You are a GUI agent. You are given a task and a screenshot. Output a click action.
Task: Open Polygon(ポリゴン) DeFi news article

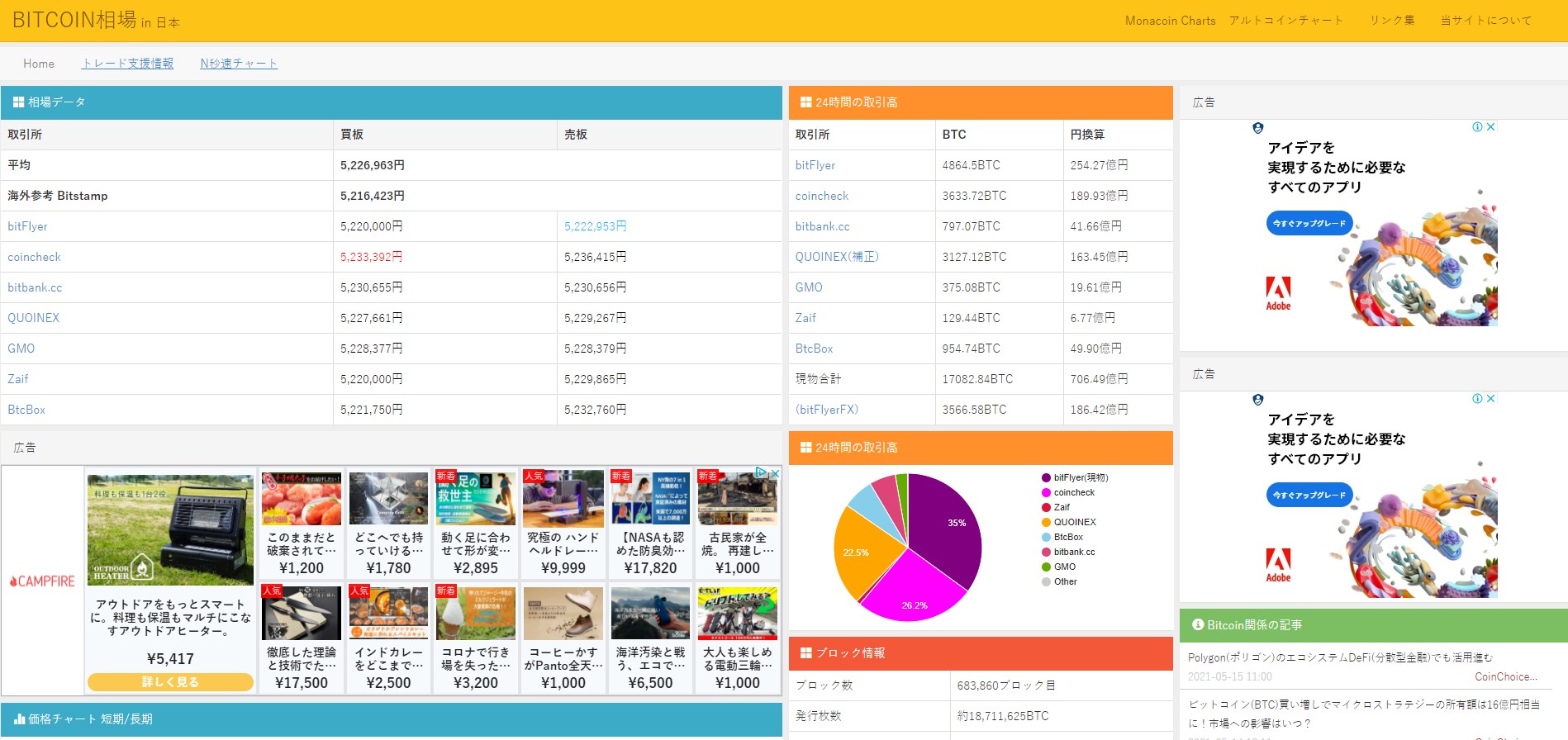click(x=1340, y=657)
